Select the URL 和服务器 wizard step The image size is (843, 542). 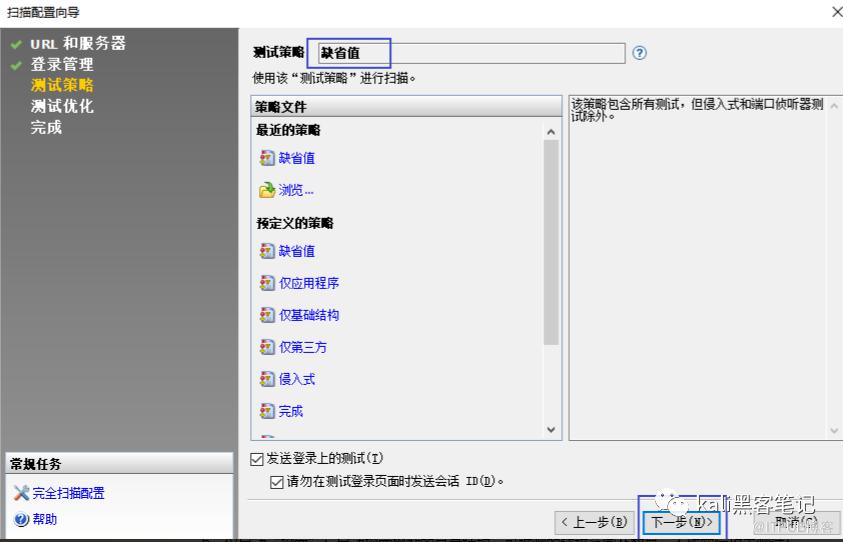(x=78, y=43)
